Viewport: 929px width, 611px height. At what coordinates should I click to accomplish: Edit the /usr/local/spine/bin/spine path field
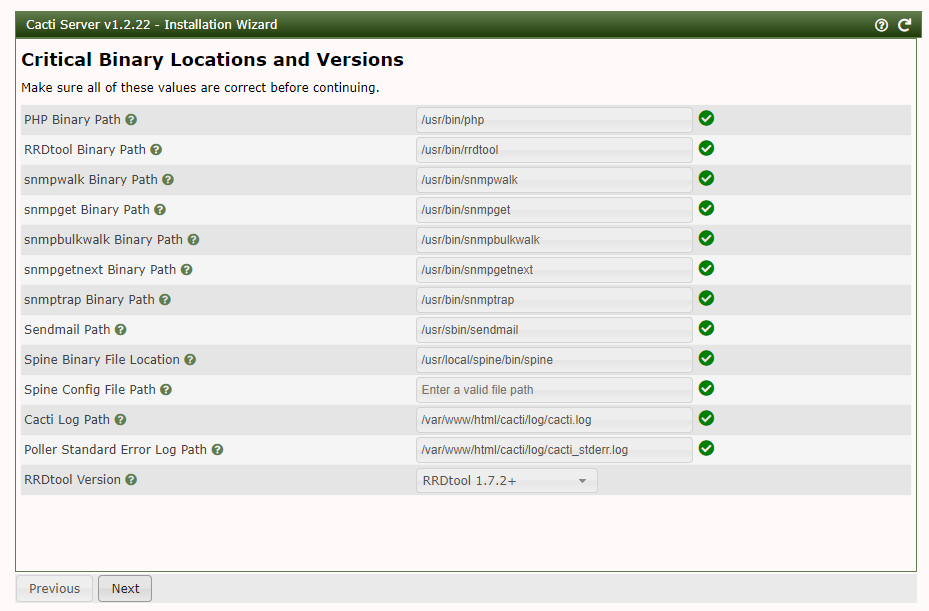[554, 360]
